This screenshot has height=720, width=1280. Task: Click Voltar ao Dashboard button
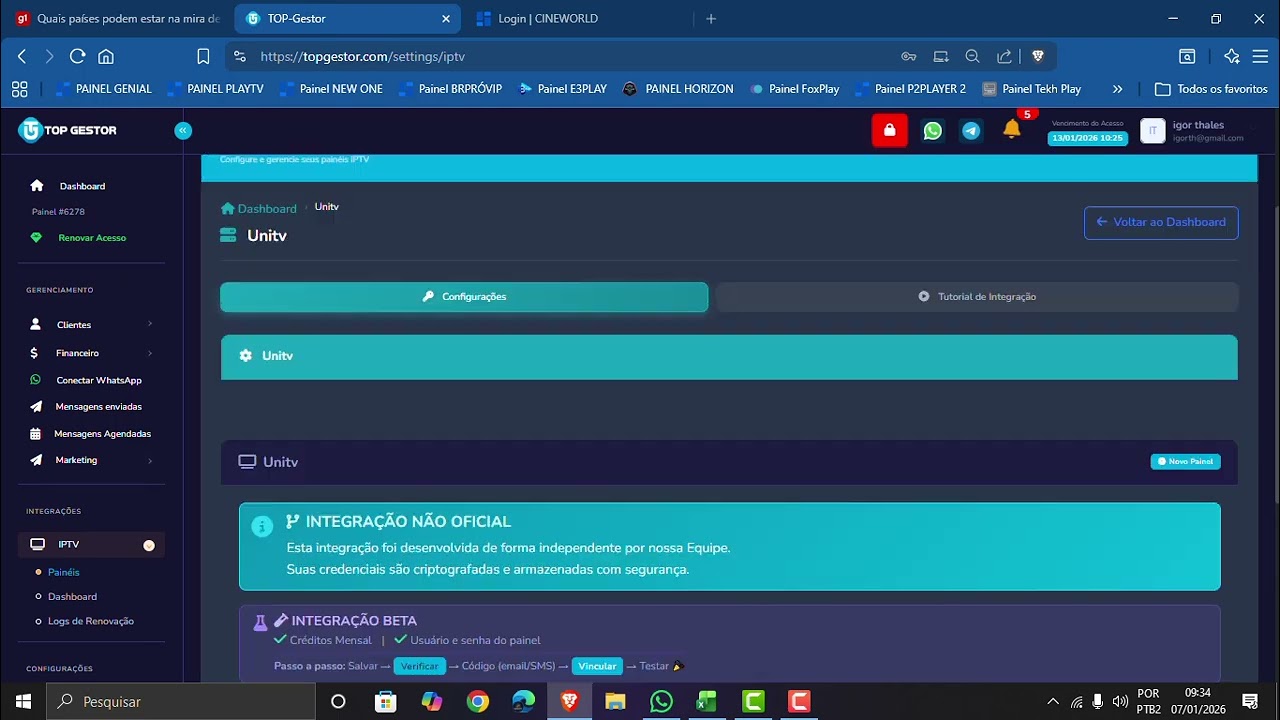pyautogui.click(x=1161, y=222)
